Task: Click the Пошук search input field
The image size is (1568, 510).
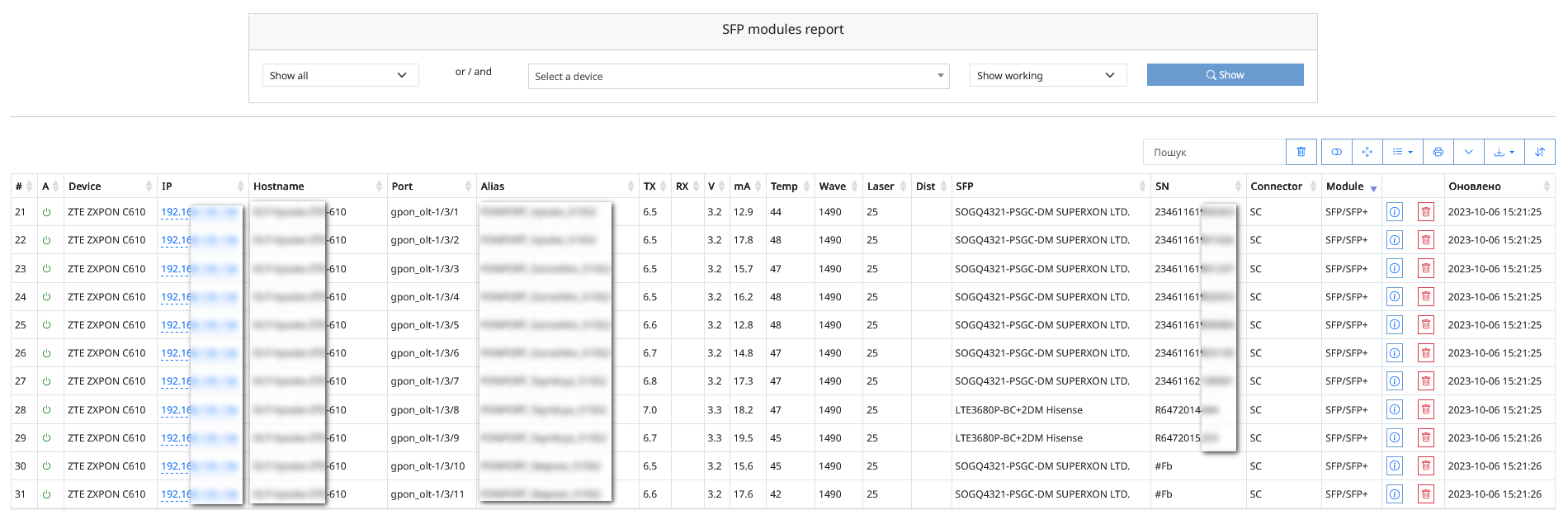Action: pos(1215,152)
